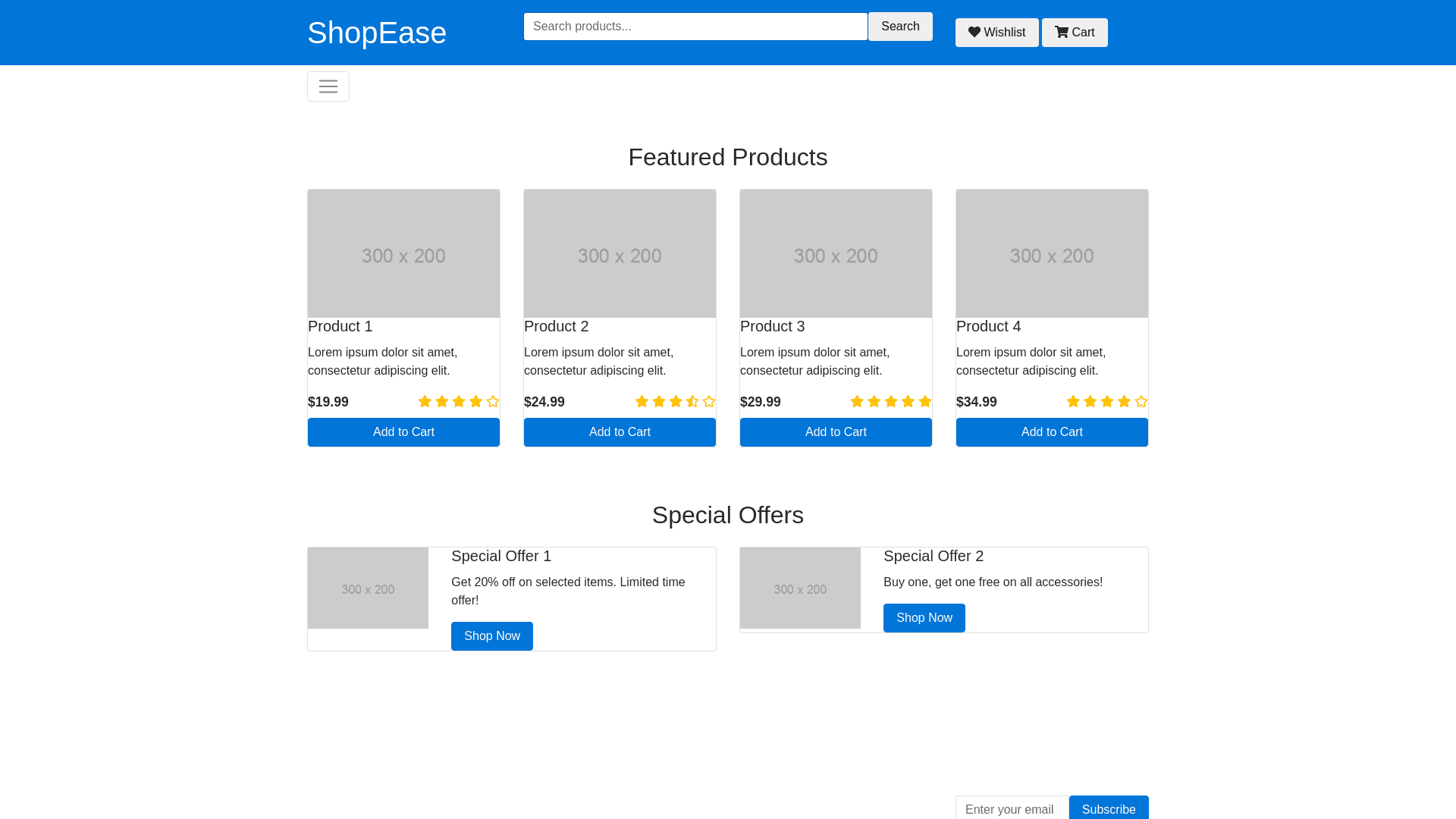Click Product 1's fifth empty star
This screenshot has width=1456, height=819.
[493, 402]
